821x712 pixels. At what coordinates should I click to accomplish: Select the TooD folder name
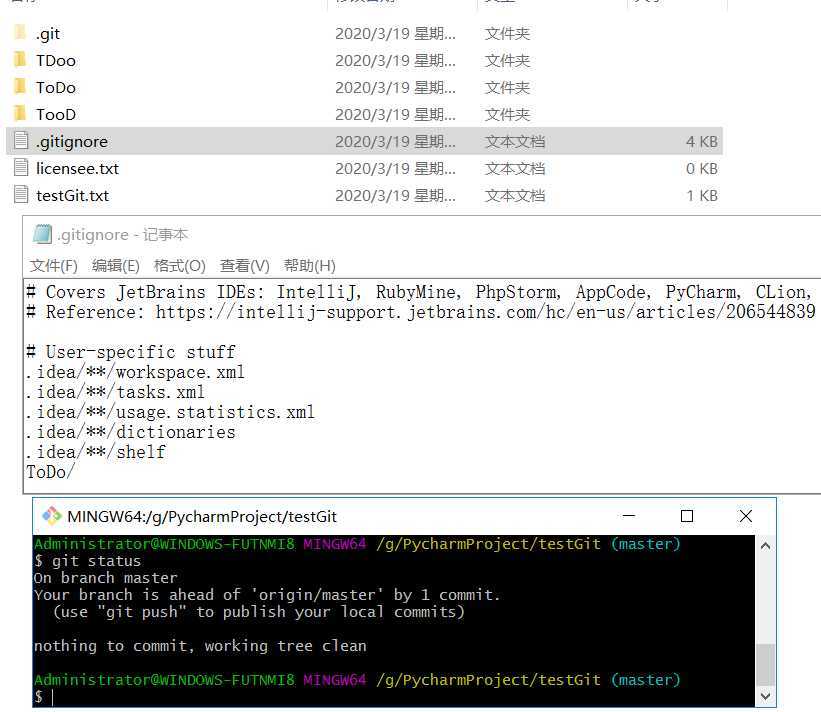tap(56, 115)
